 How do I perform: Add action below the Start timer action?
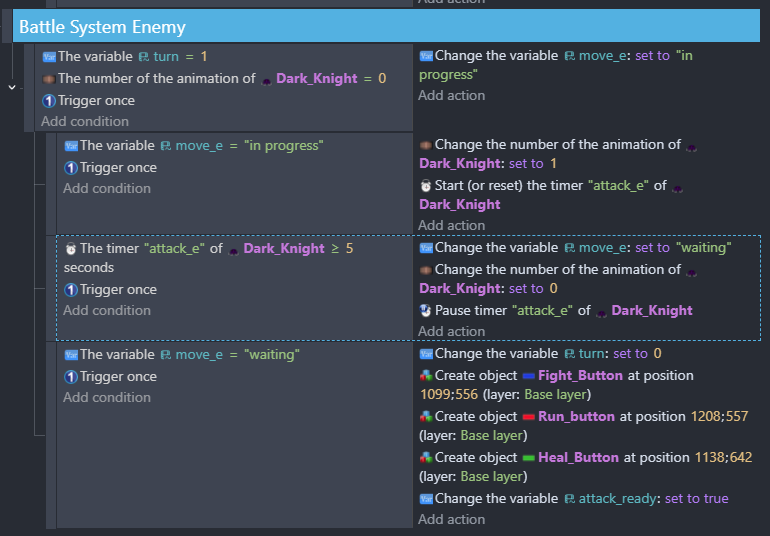pyautogui.click(x=451, y=225)
